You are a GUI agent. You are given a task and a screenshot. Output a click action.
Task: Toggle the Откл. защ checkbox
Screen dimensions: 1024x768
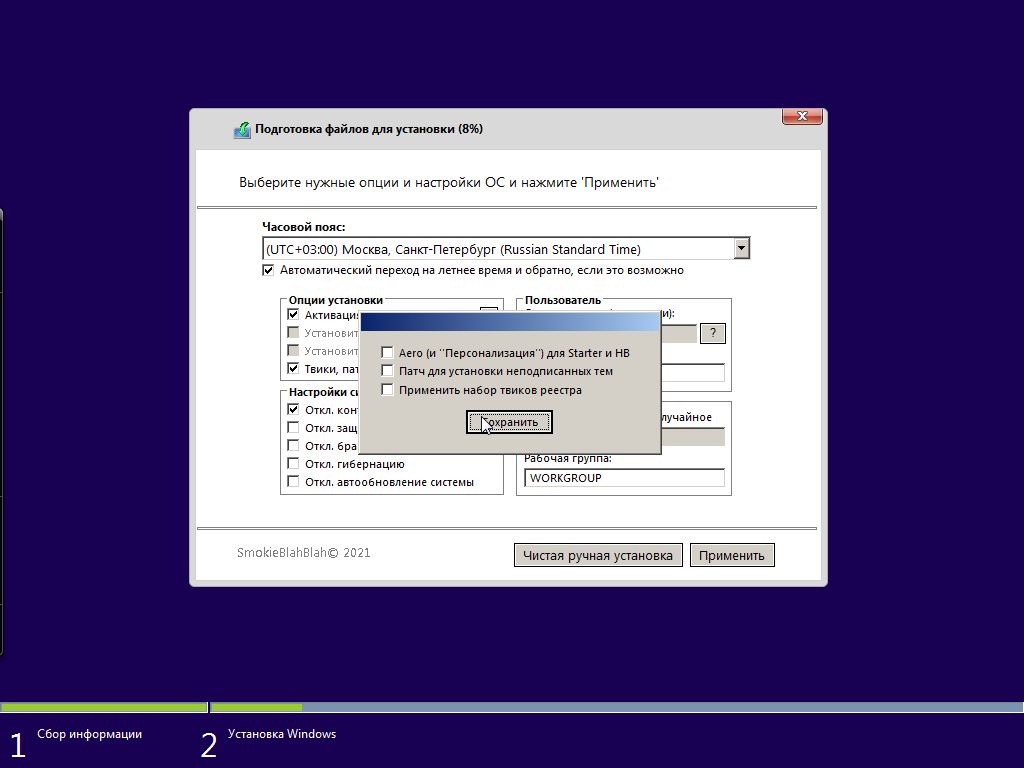(x=293, y=428)
